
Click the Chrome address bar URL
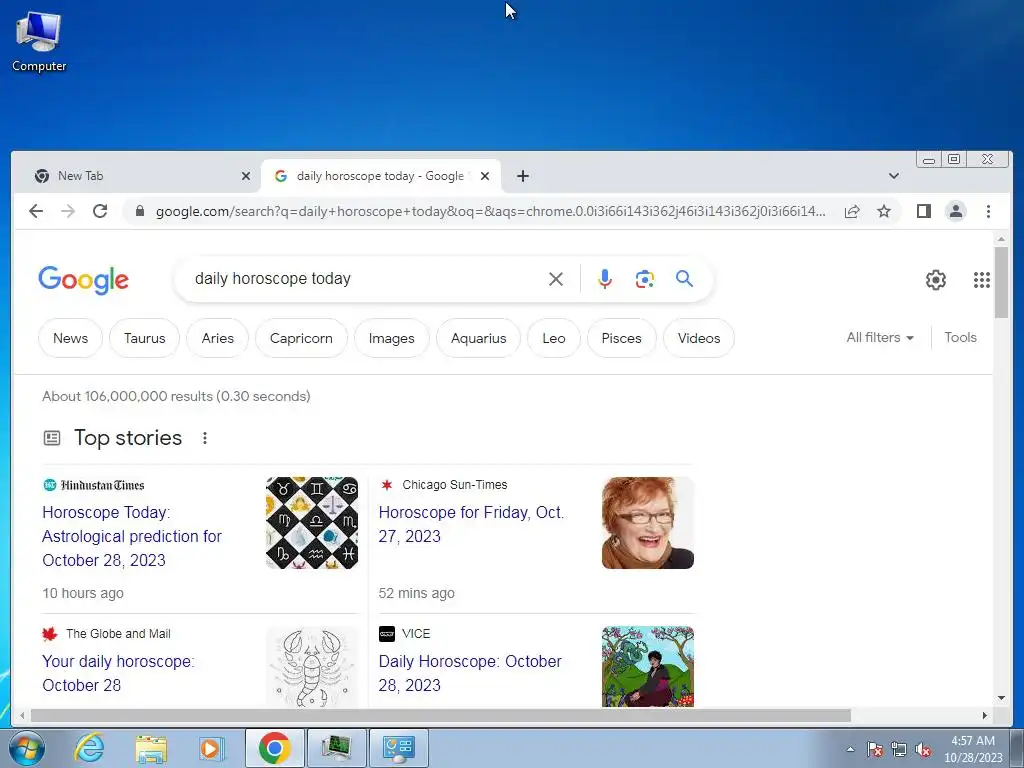click(x=490, y=211)
